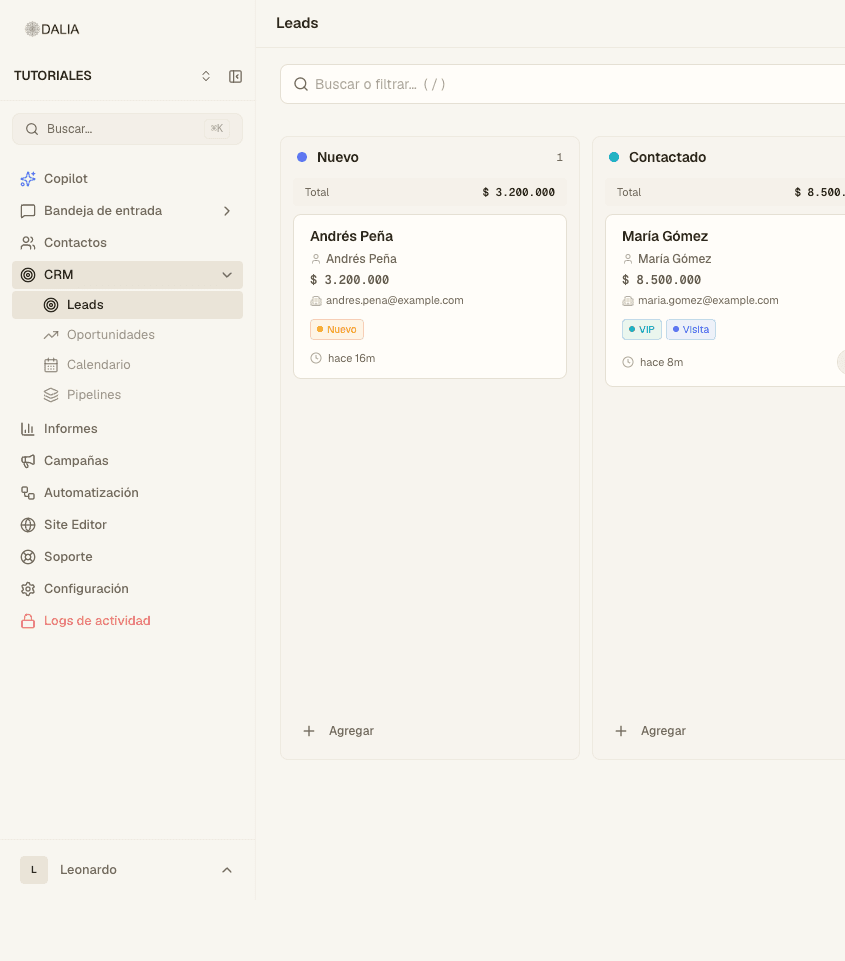The height and width of the screenshot is (961, 845).
Task: Click the Logs de actividad lock icon
Action: pos(28,621)
